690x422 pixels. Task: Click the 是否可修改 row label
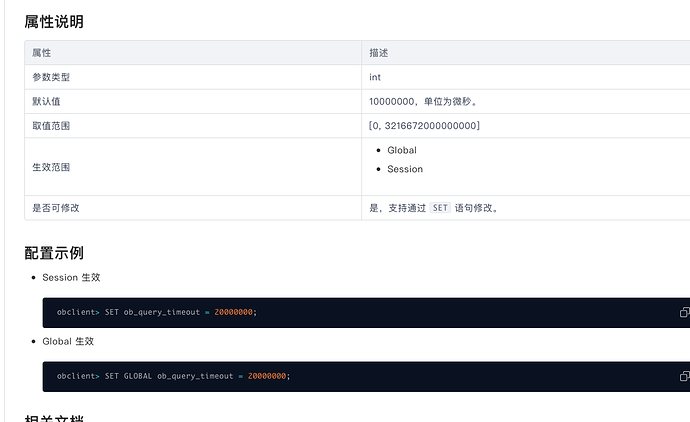[56, 208]
